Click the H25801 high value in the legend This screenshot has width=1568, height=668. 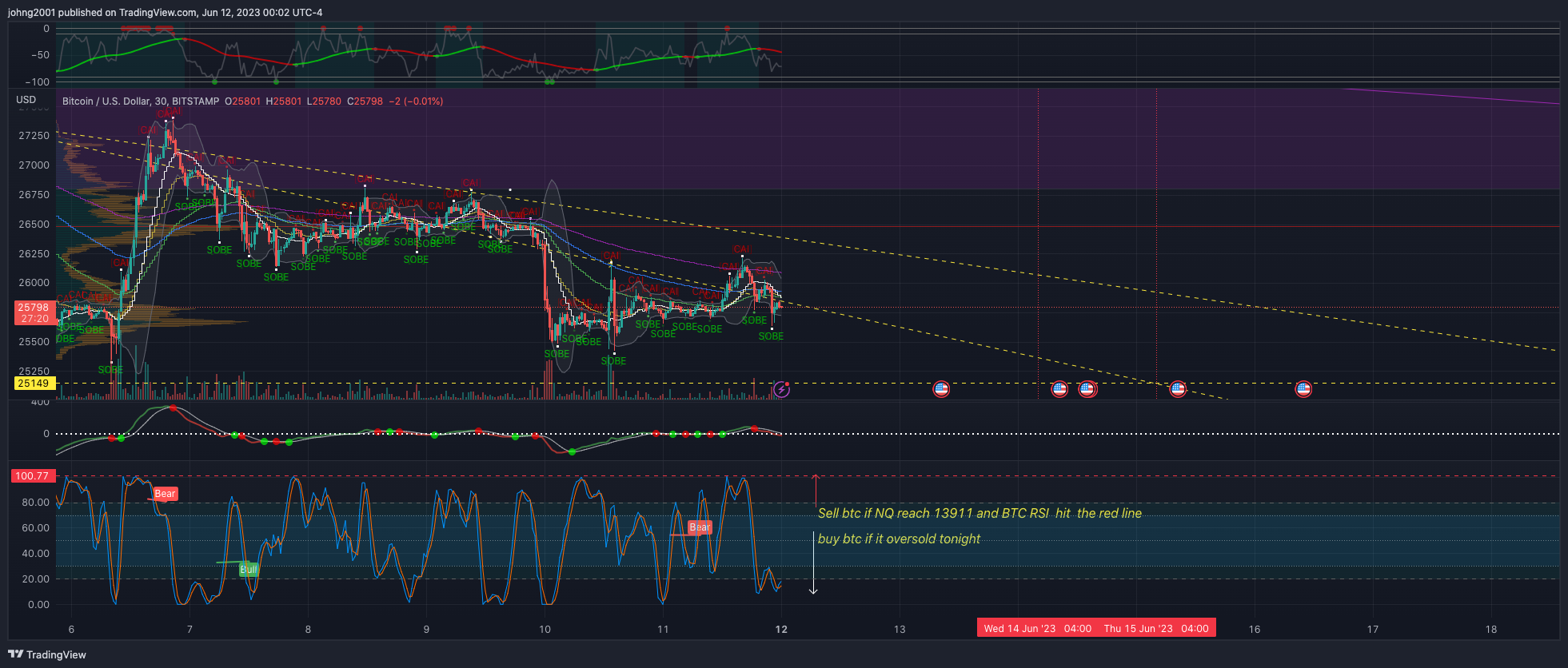pyautogui.click(x=284, y=101)
